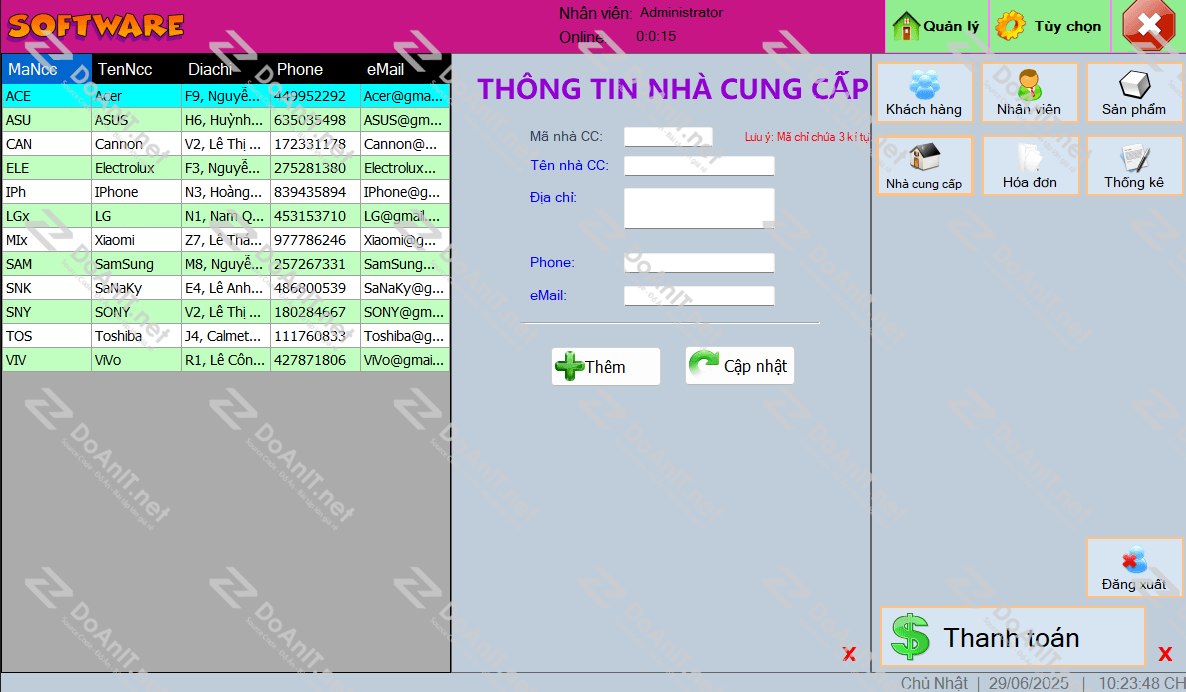Open the Thống kê statistics module
Screen dimensions: 1186x692
click(x=1134, y=166)
